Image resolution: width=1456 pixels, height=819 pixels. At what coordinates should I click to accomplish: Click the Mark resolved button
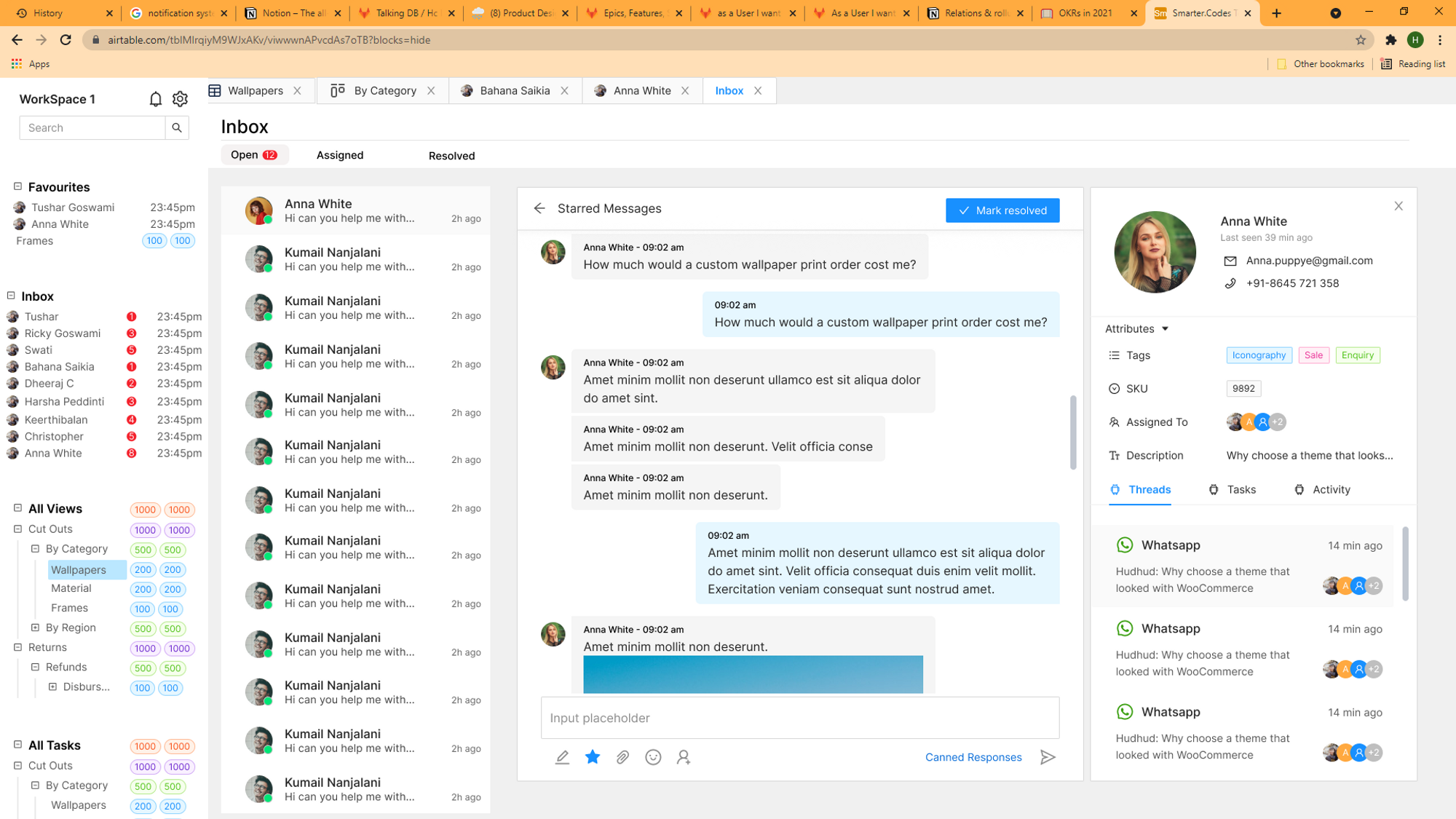[x=1002, y=210]
